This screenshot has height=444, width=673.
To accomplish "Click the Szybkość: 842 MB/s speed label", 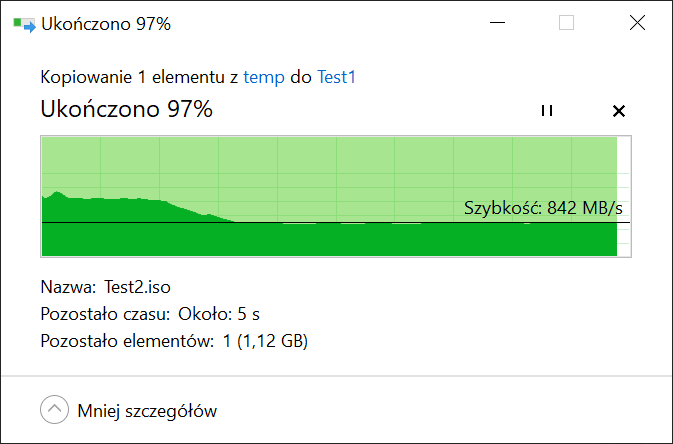I will coord(543,208).
